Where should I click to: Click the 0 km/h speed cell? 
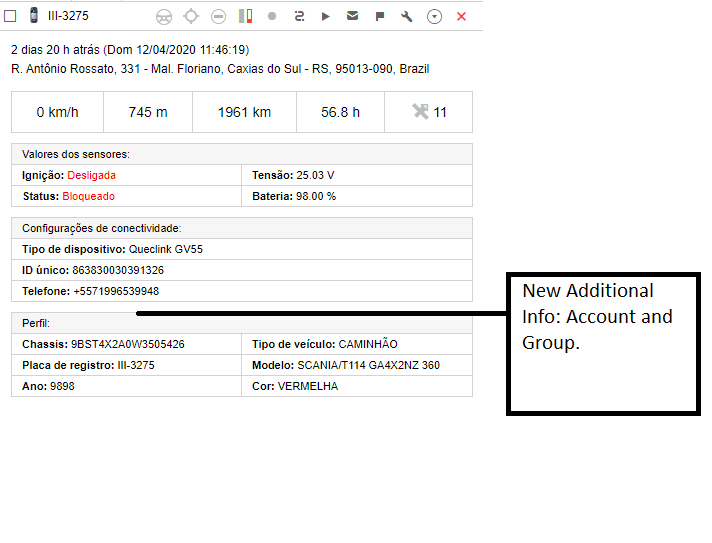click(57, 112)
